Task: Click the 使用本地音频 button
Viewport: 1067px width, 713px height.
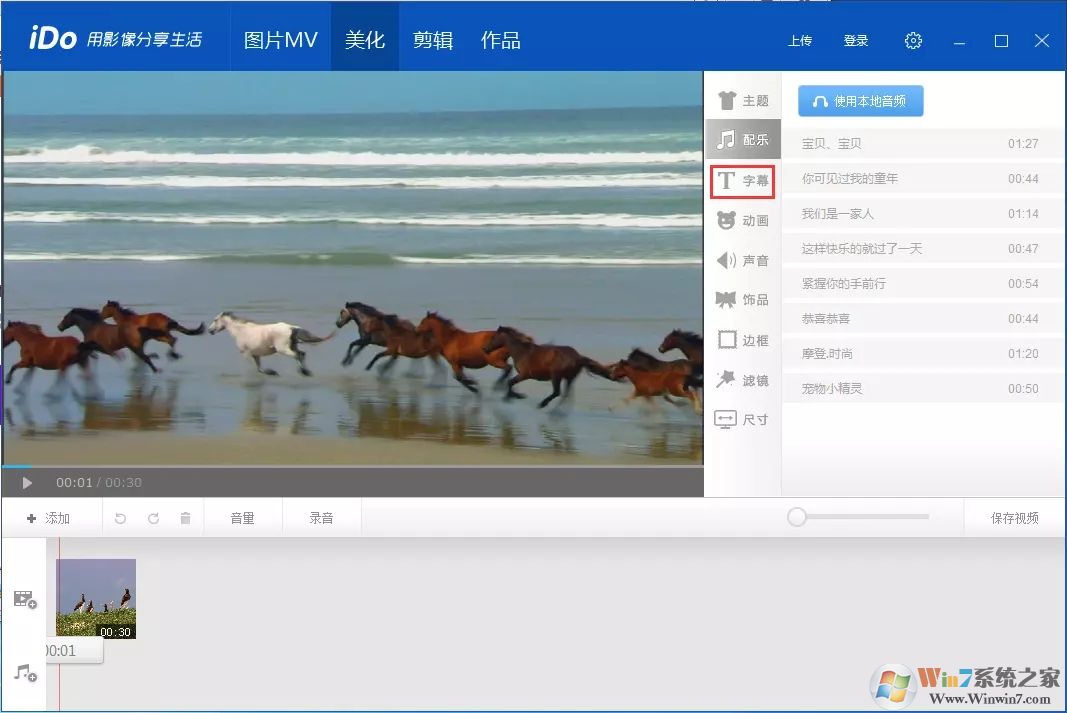Action: (860, 100)
